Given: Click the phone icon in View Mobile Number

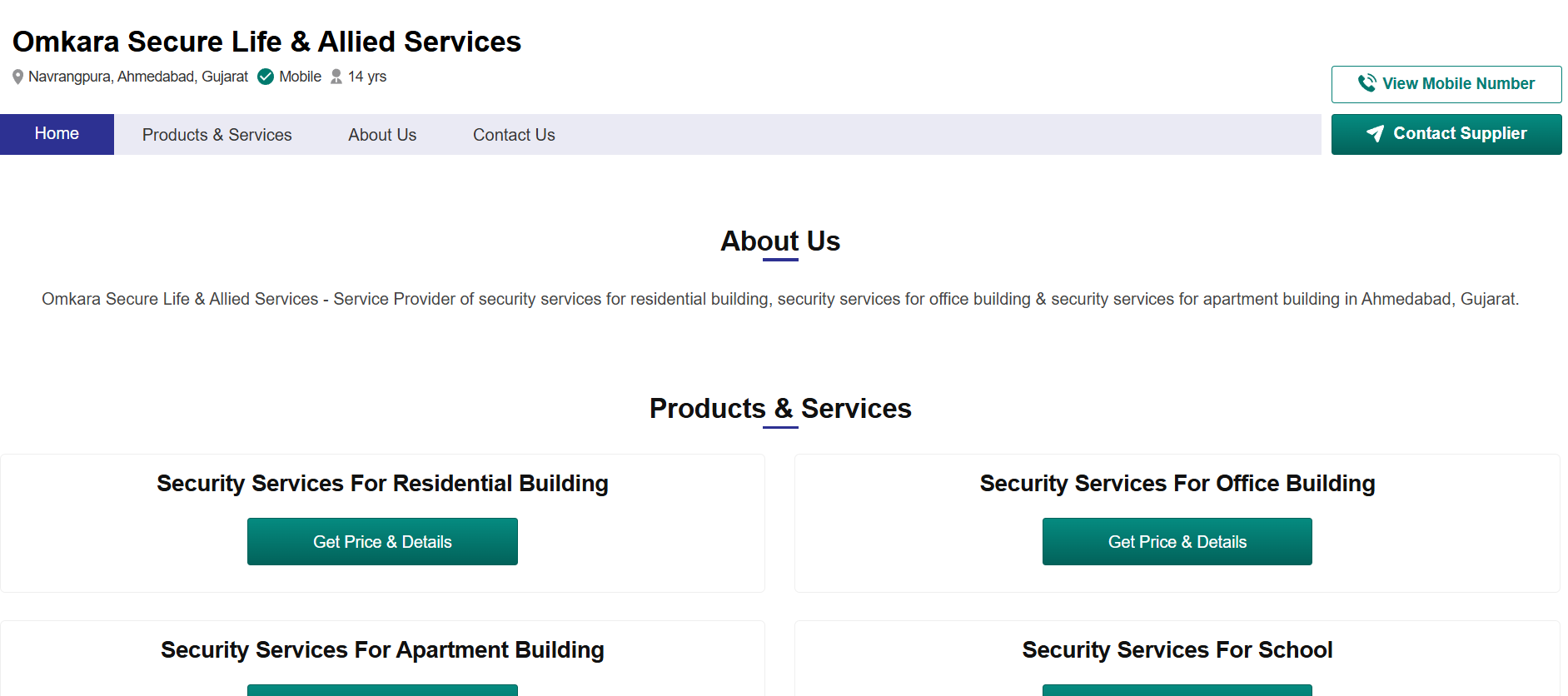Looking at the screenshot, I should (x=1366, y=83).
